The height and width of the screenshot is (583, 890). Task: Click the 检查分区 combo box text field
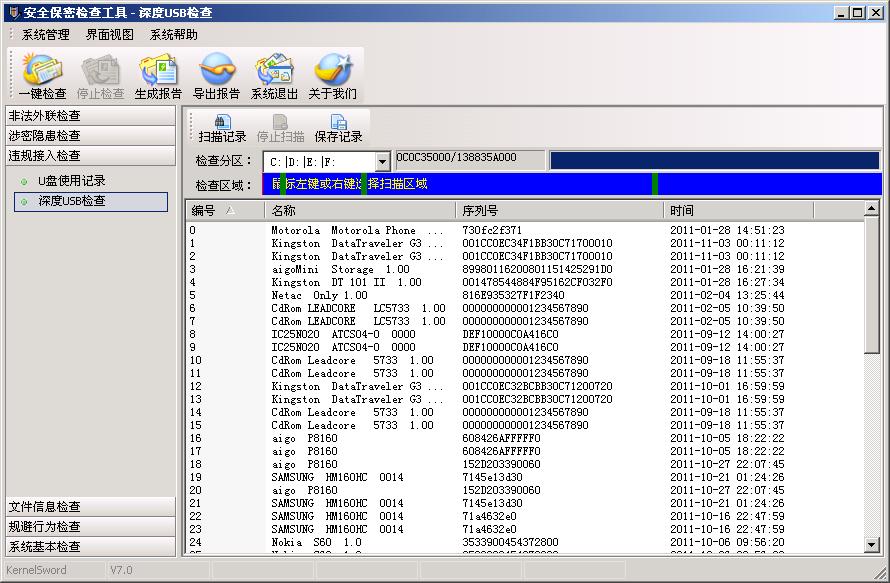tap(320, 162)
